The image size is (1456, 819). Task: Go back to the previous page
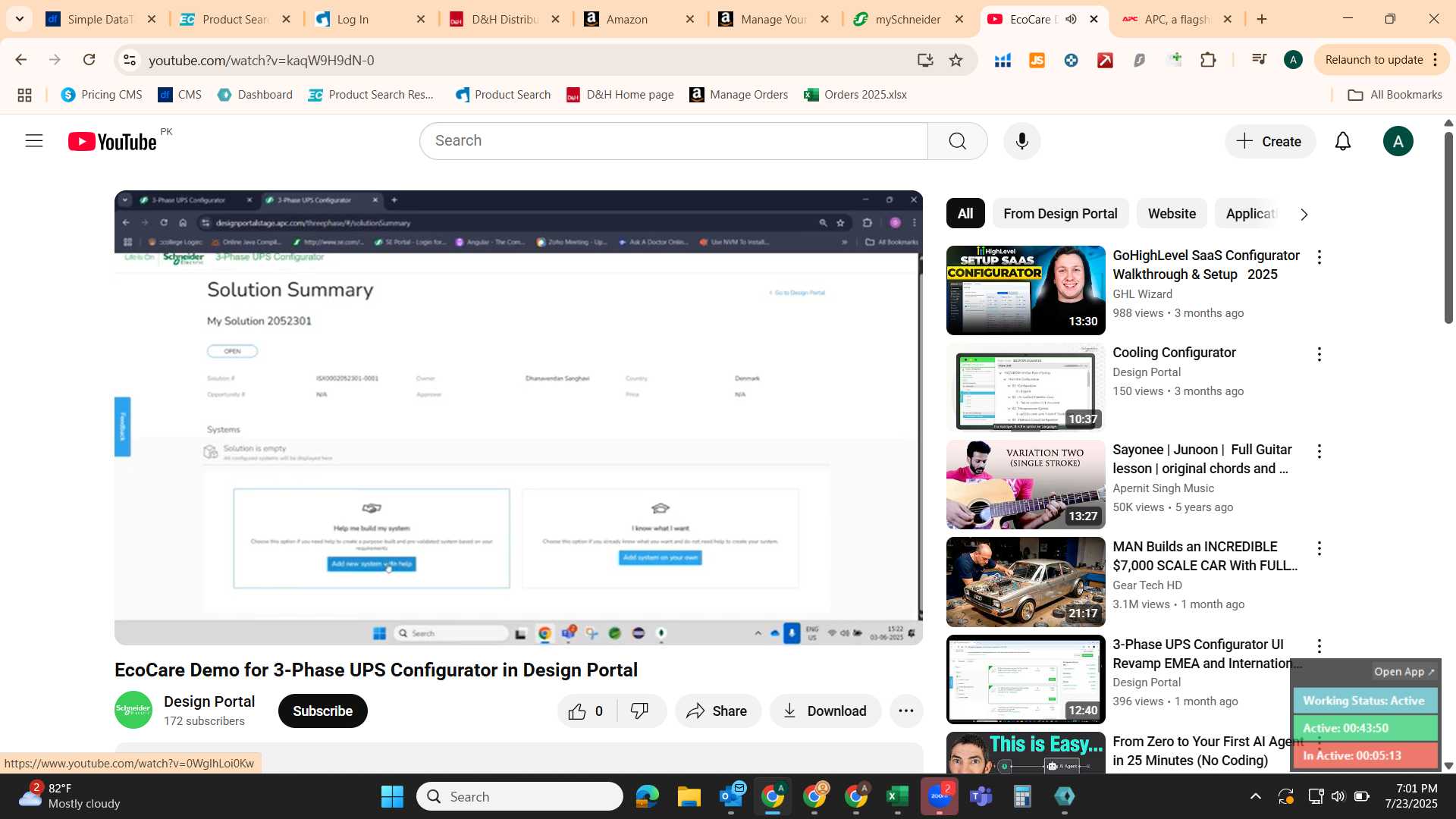pos(20,60)
